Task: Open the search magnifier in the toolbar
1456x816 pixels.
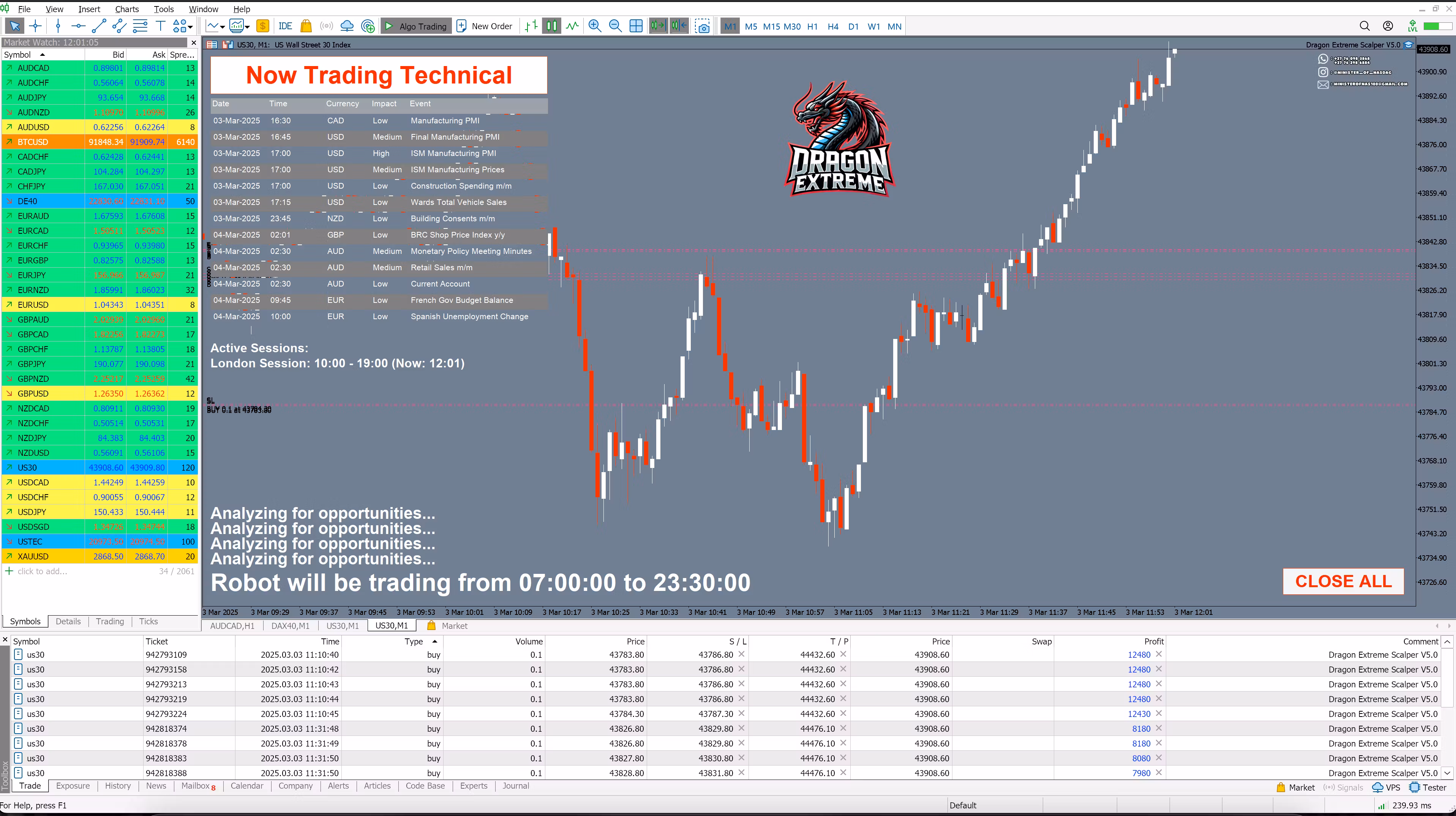Action: pos(1364,26)
